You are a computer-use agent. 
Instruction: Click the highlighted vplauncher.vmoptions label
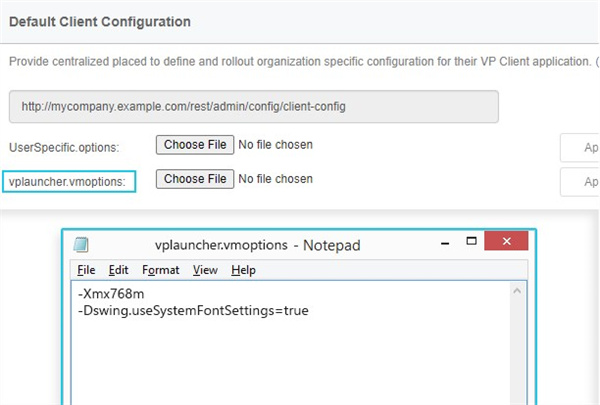pyautogui.click(x=69, y=181)
